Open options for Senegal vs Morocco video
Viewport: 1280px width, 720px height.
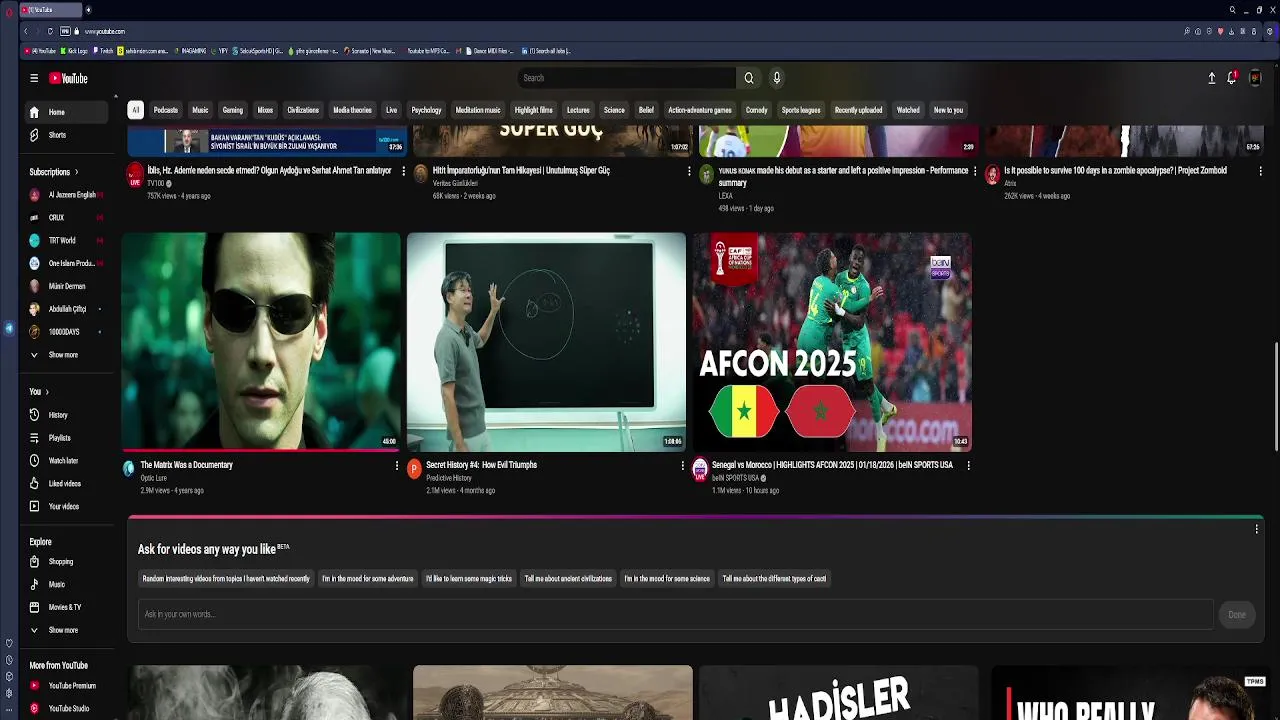(968, 465)
